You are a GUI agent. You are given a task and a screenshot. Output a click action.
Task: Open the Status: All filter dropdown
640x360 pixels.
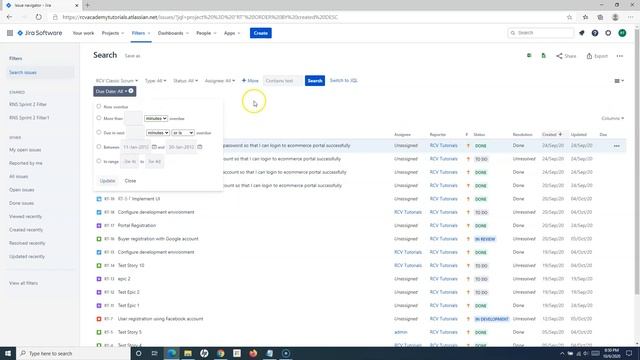click(185, 81)
